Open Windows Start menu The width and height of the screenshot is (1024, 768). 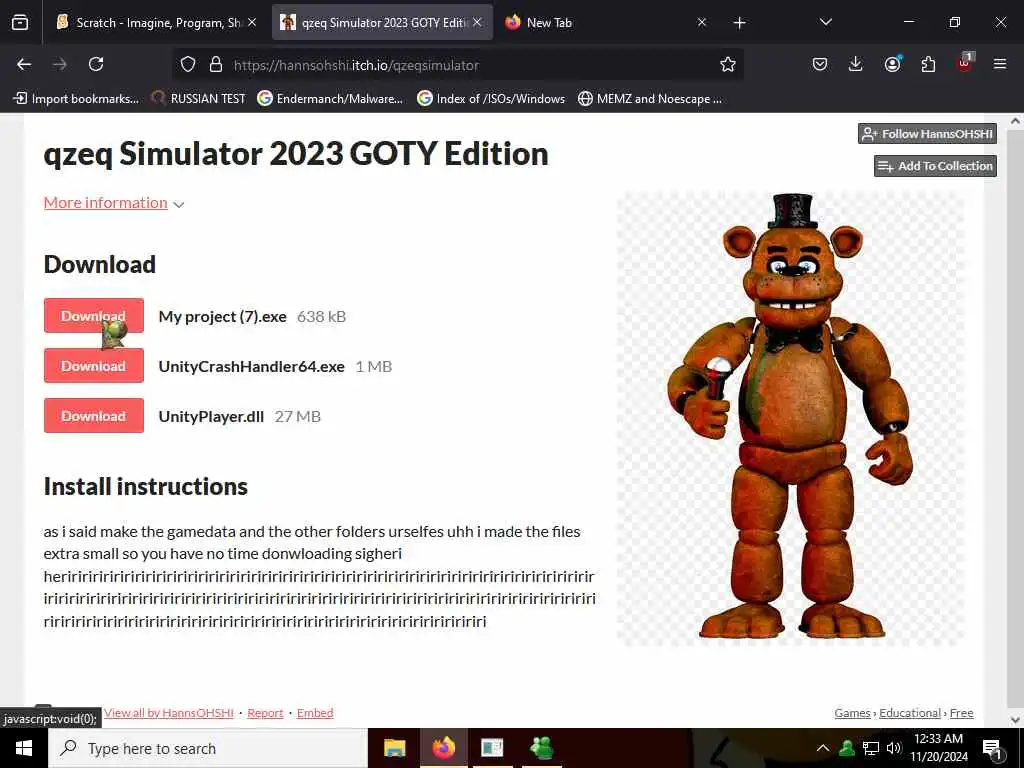tap(24, 748)
